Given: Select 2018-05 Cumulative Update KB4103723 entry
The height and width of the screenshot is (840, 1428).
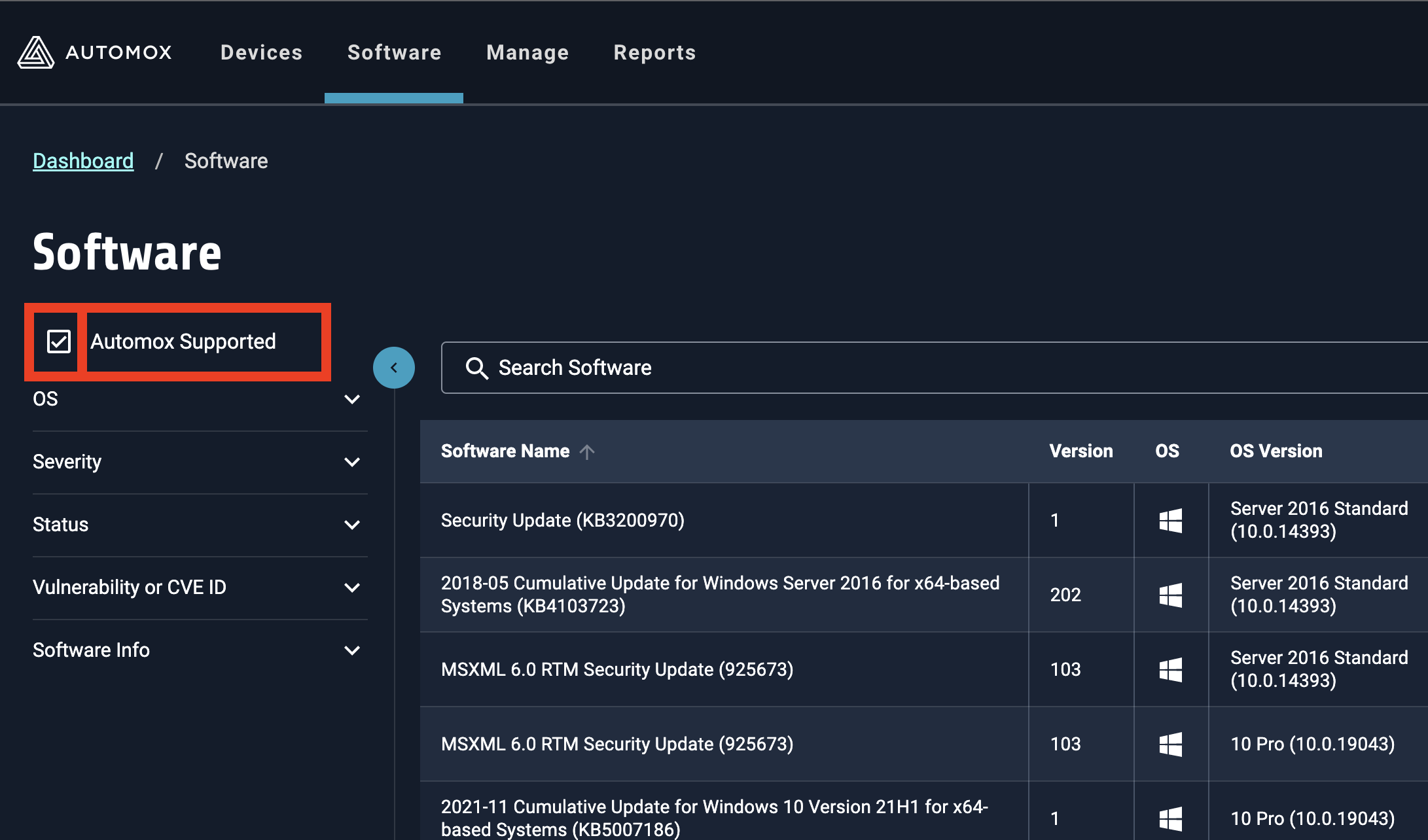Looking at the screenshot, I should click(721, 595).
